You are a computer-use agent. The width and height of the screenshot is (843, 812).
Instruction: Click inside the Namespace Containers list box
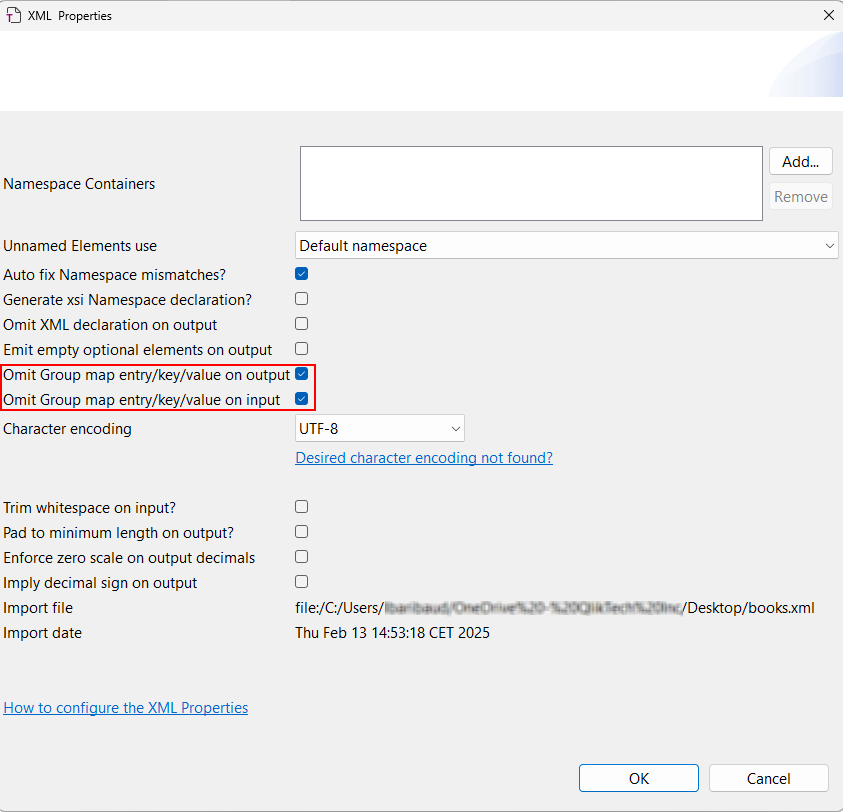click(530, 183)
